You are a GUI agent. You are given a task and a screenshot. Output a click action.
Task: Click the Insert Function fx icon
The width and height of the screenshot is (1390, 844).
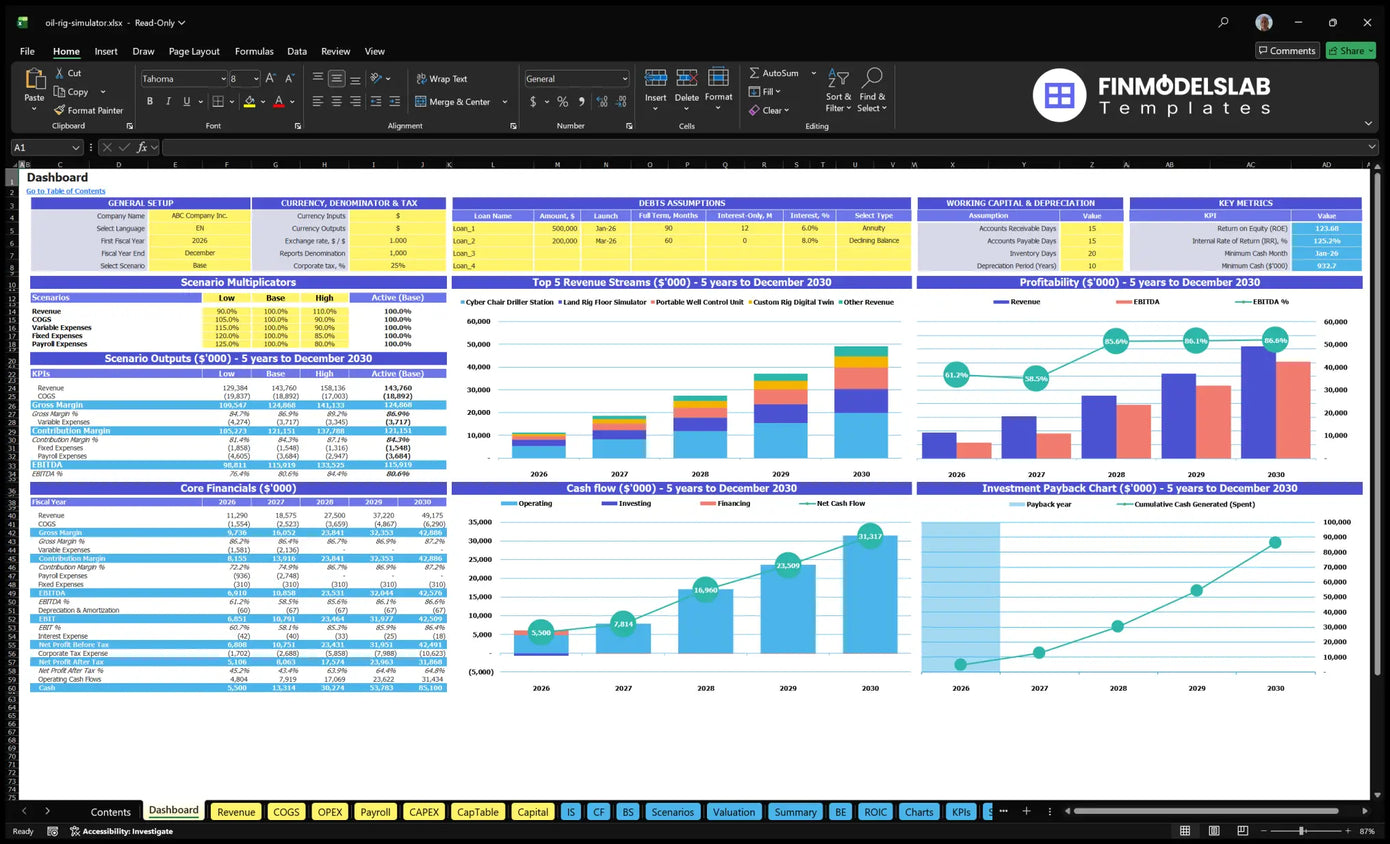tap(142, 147)
